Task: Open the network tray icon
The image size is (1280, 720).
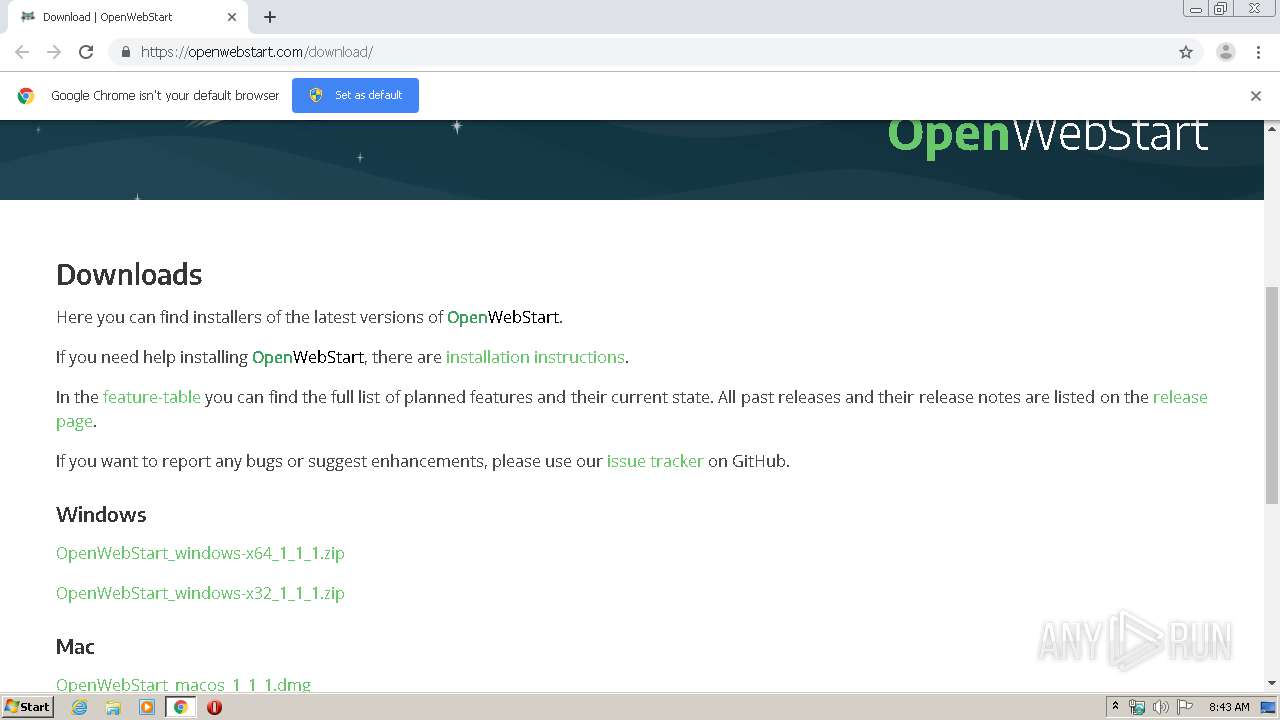Action: click(x=1137, y=707)
